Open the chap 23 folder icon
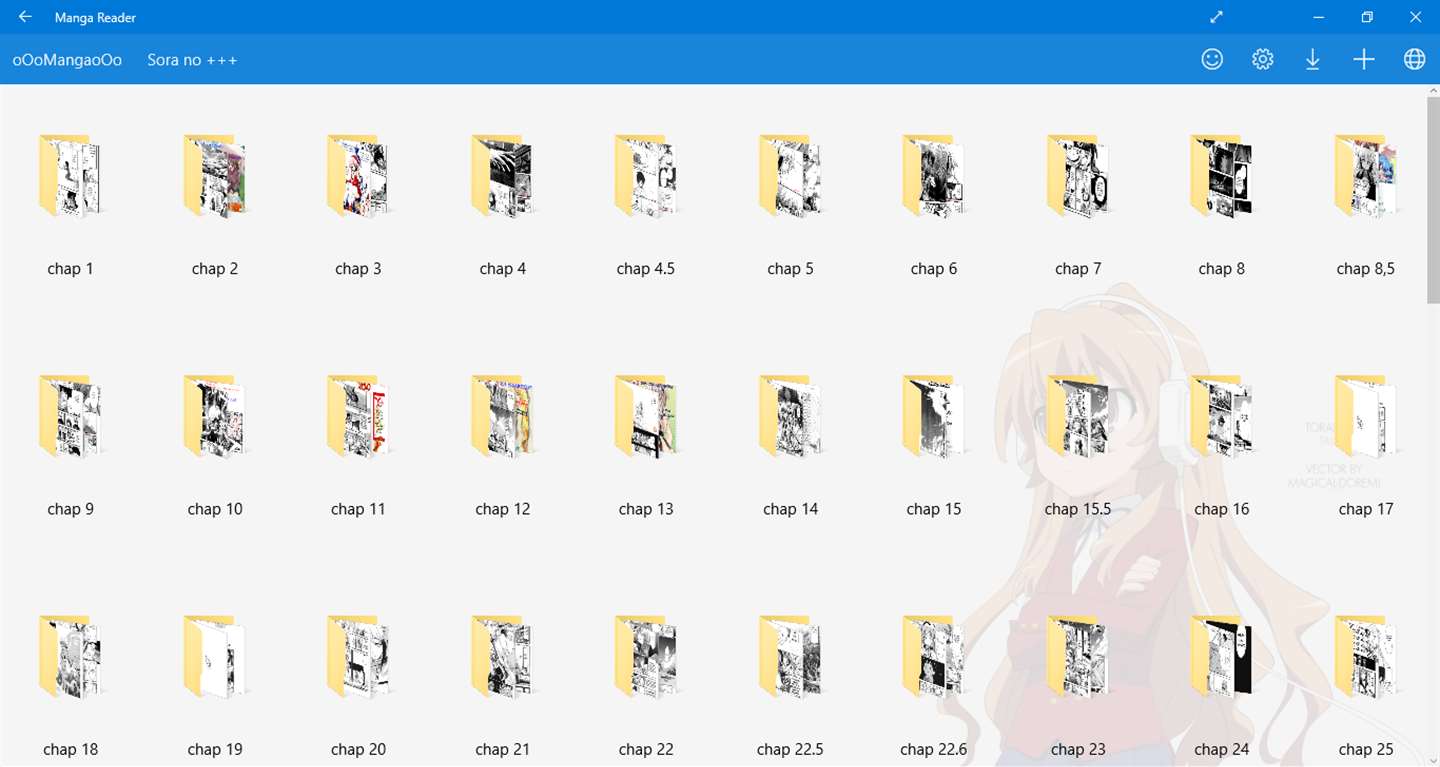Image resolution: width=1440 pixels, height=767 pixels. coord(1079,657)
